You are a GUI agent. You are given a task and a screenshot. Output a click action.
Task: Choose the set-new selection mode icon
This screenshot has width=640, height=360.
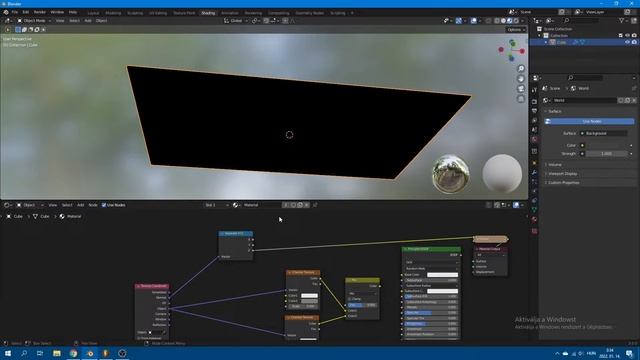[18, 29]
